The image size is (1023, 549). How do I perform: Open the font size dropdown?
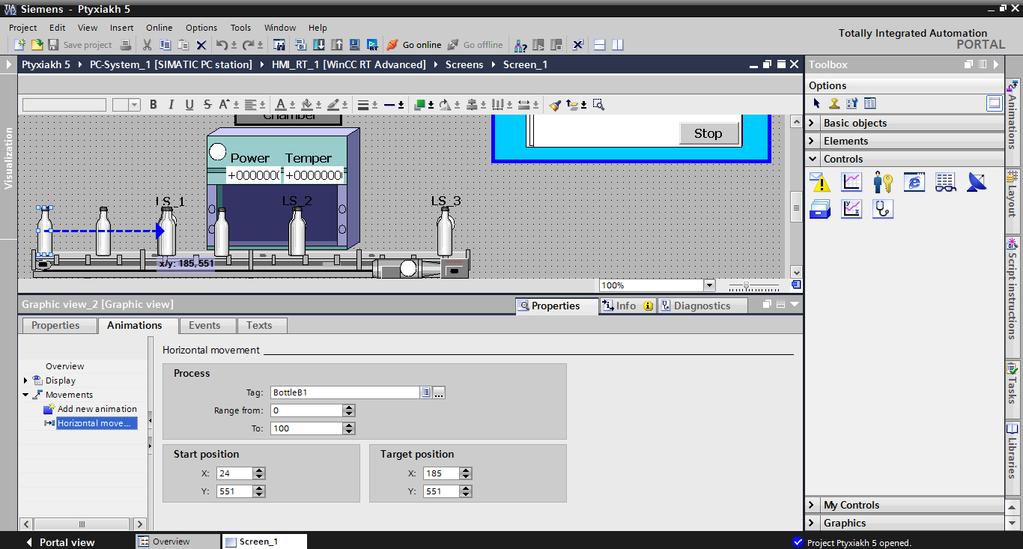tap(134, 104)
